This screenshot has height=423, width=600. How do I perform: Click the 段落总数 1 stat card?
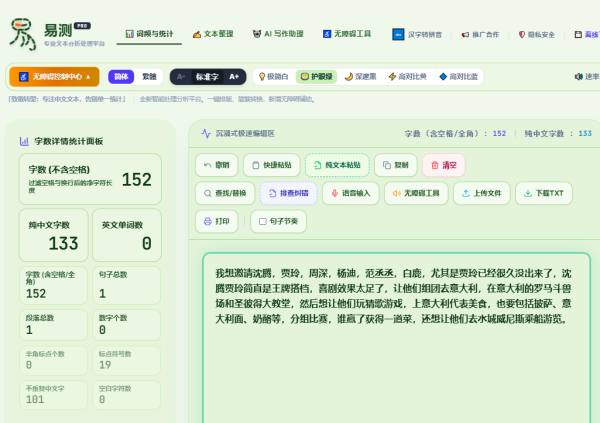pos(54,325)
